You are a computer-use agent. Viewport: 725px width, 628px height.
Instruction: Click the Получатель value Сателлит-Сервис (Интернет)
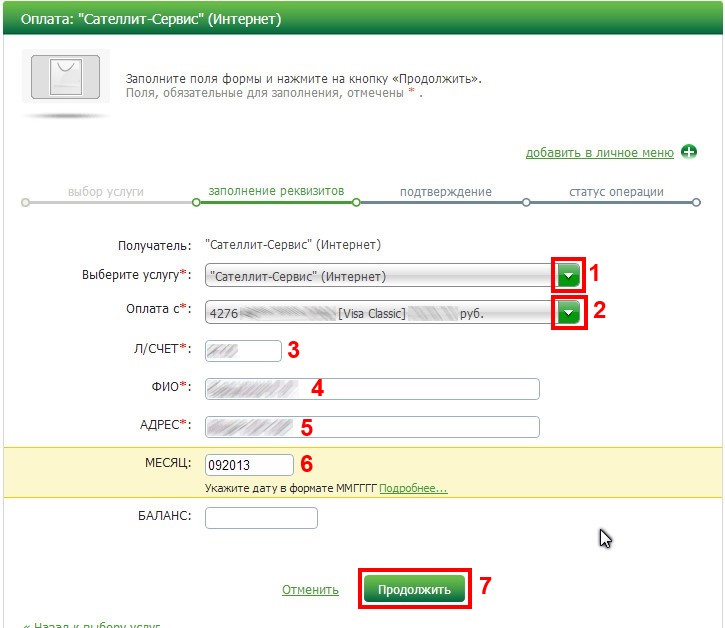pos(293,244)
